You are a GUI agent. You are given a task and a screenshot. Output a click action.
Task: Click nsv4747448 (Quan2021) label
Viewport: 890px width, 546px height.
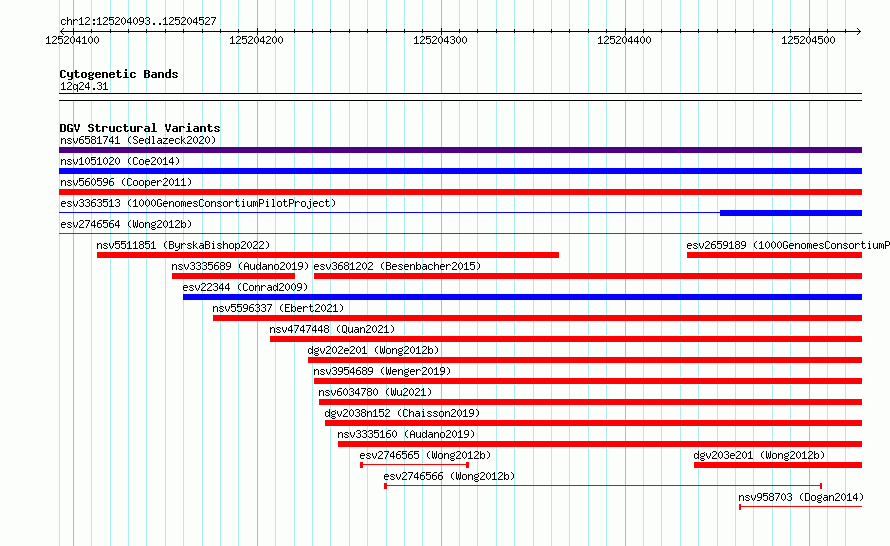pos(332,329)
